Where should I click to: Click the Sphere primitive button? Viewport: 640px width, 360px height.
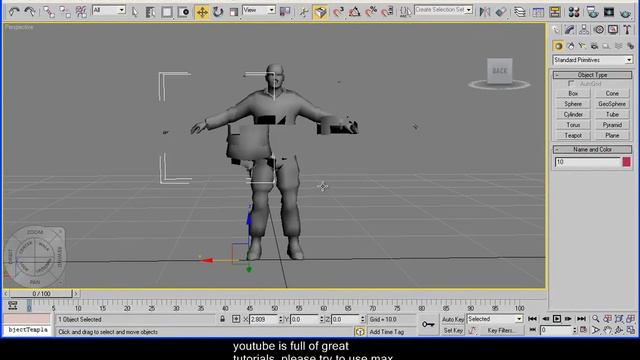coord(573,104)
